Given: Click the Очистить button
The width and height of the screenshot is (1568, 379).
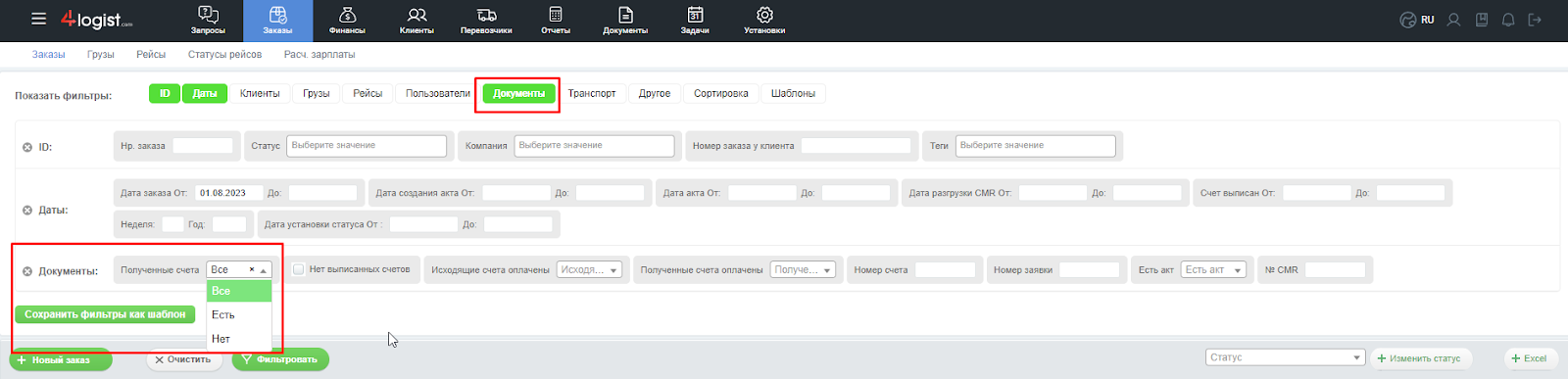Looking at the screenshot, I should [184, 359].
